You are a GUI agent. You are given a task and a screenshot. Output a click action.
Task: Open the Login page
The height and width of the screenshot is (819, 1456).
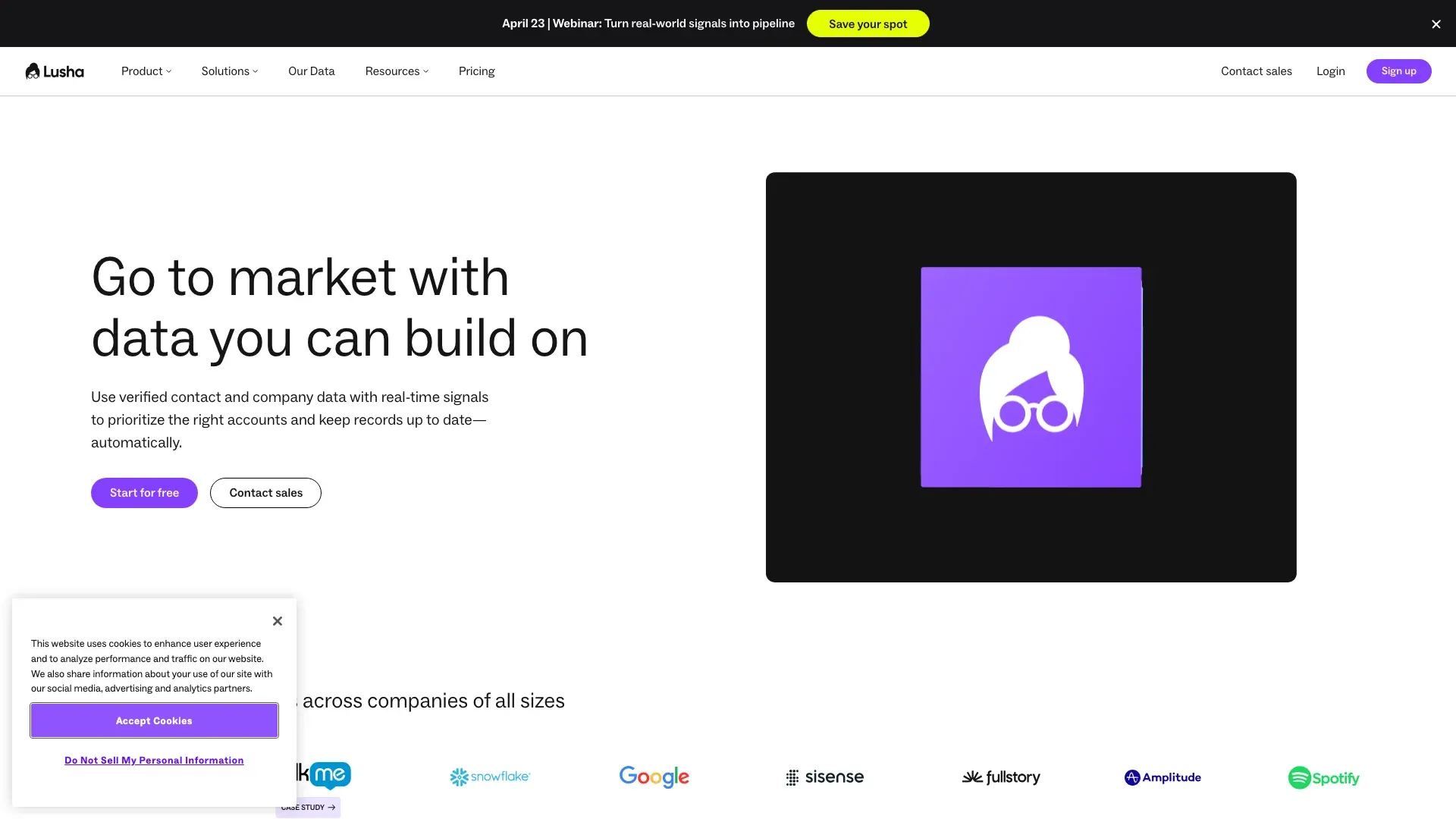[x=1330, y=71]
